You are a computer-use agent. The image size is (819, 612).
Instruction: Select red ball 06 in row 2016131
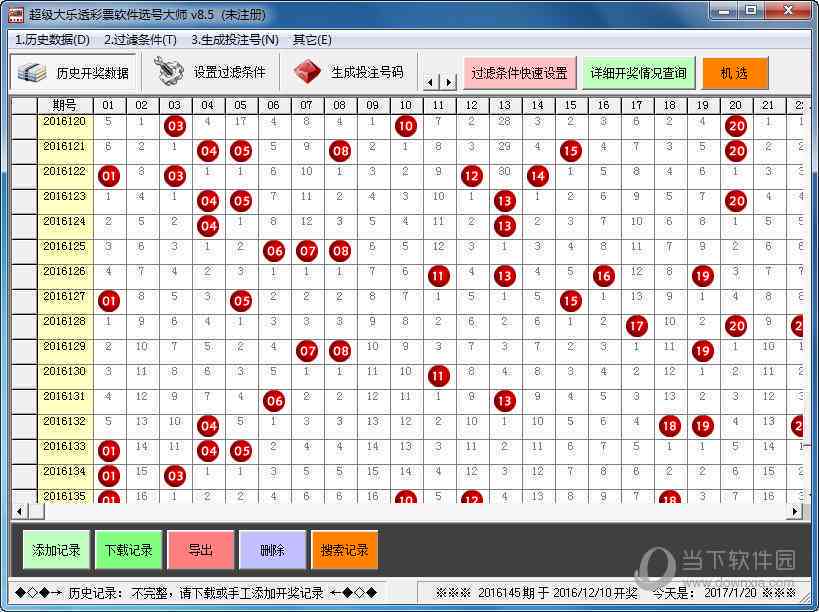274,401
